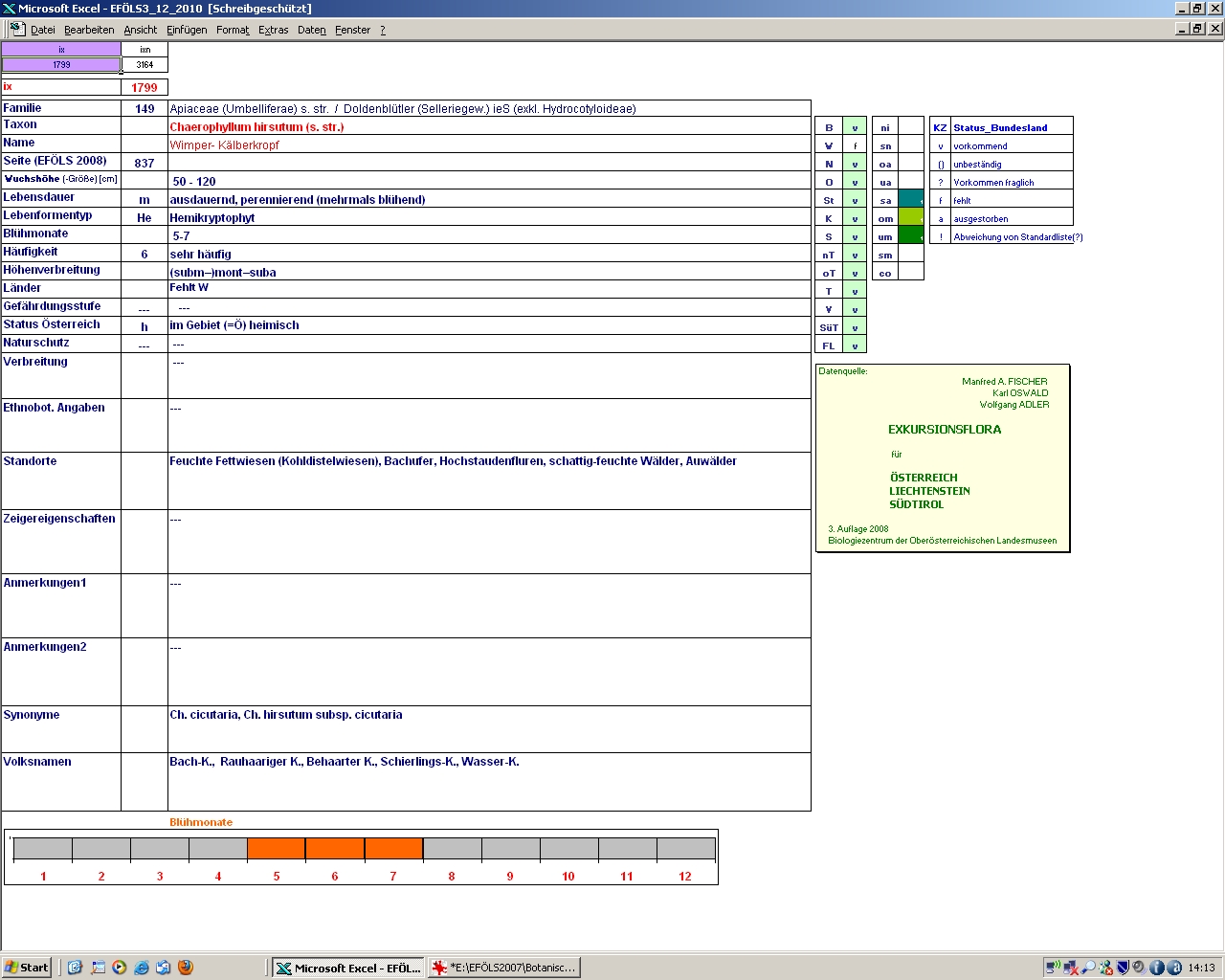This screenshot has width=1225, height=980.
Task: Click the Familie number 149
Action: point(145,108)
